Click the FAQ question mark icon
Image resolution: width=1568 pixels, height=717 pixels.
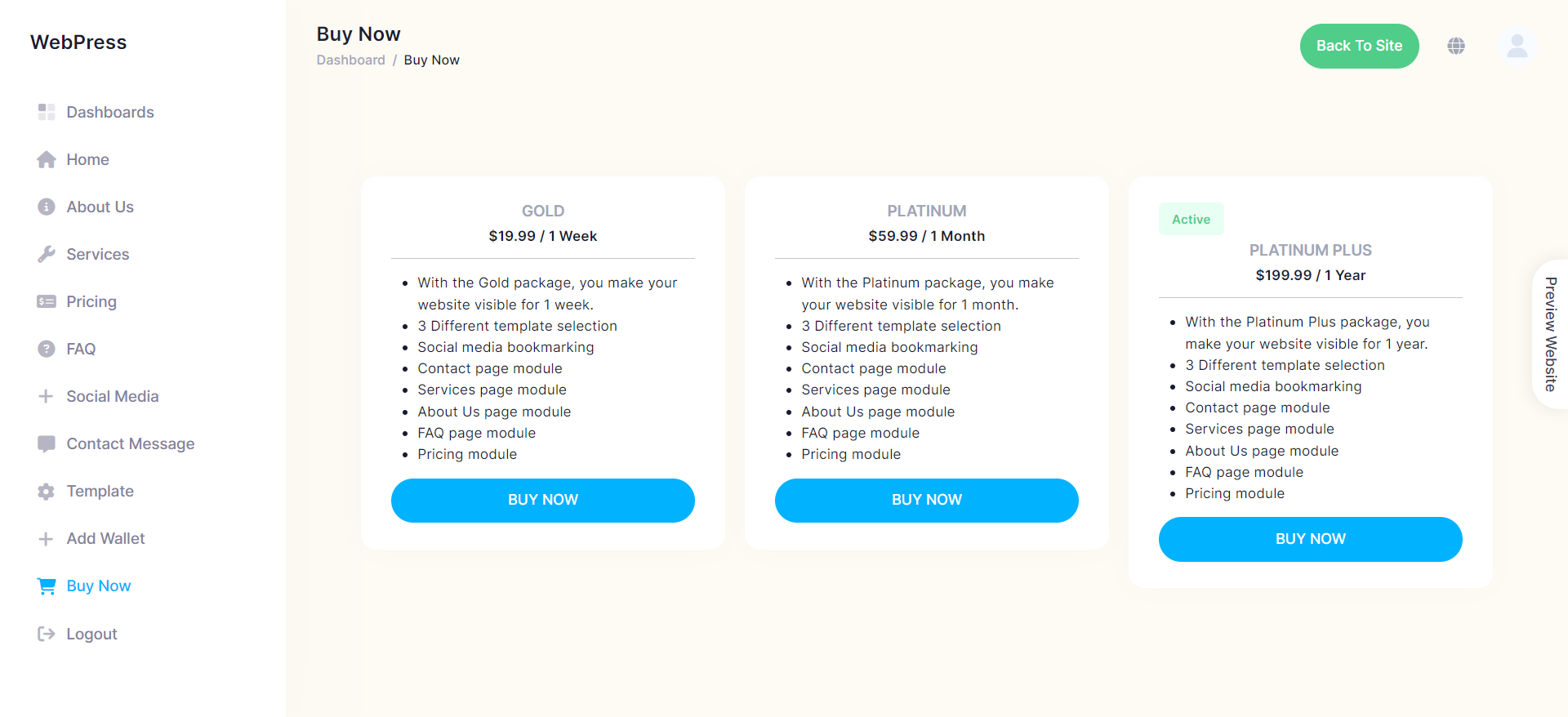(x=47, y=350)
